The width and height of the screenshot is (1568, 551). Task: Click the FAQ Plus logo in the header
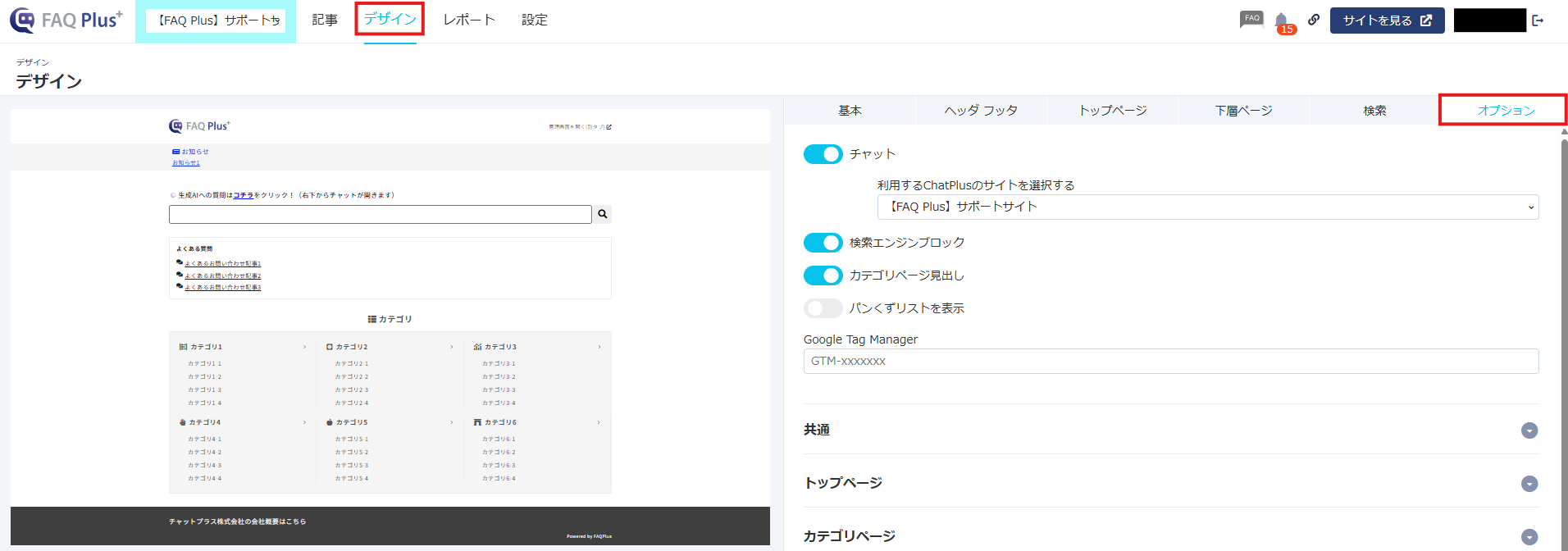click(x=66, y=20)
